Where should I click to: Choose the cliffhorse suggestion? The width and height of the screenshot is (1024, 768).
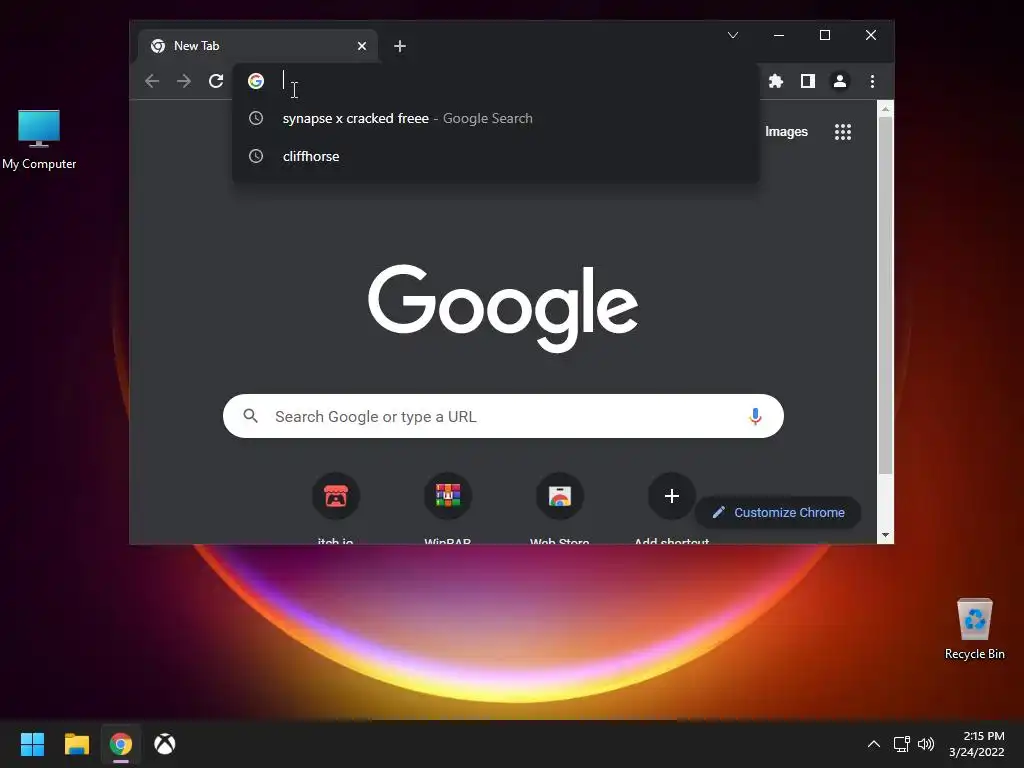click(x=496, y=156)
